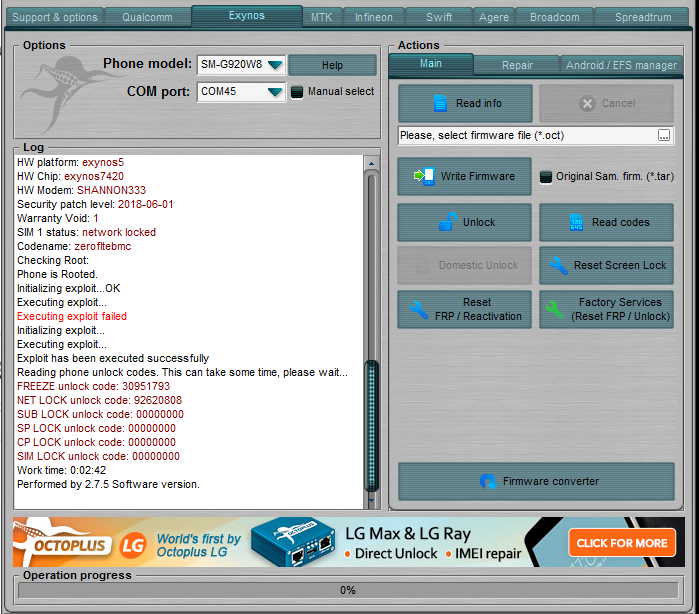Click the 'Codename: zerofltebmc' log line

74,246
